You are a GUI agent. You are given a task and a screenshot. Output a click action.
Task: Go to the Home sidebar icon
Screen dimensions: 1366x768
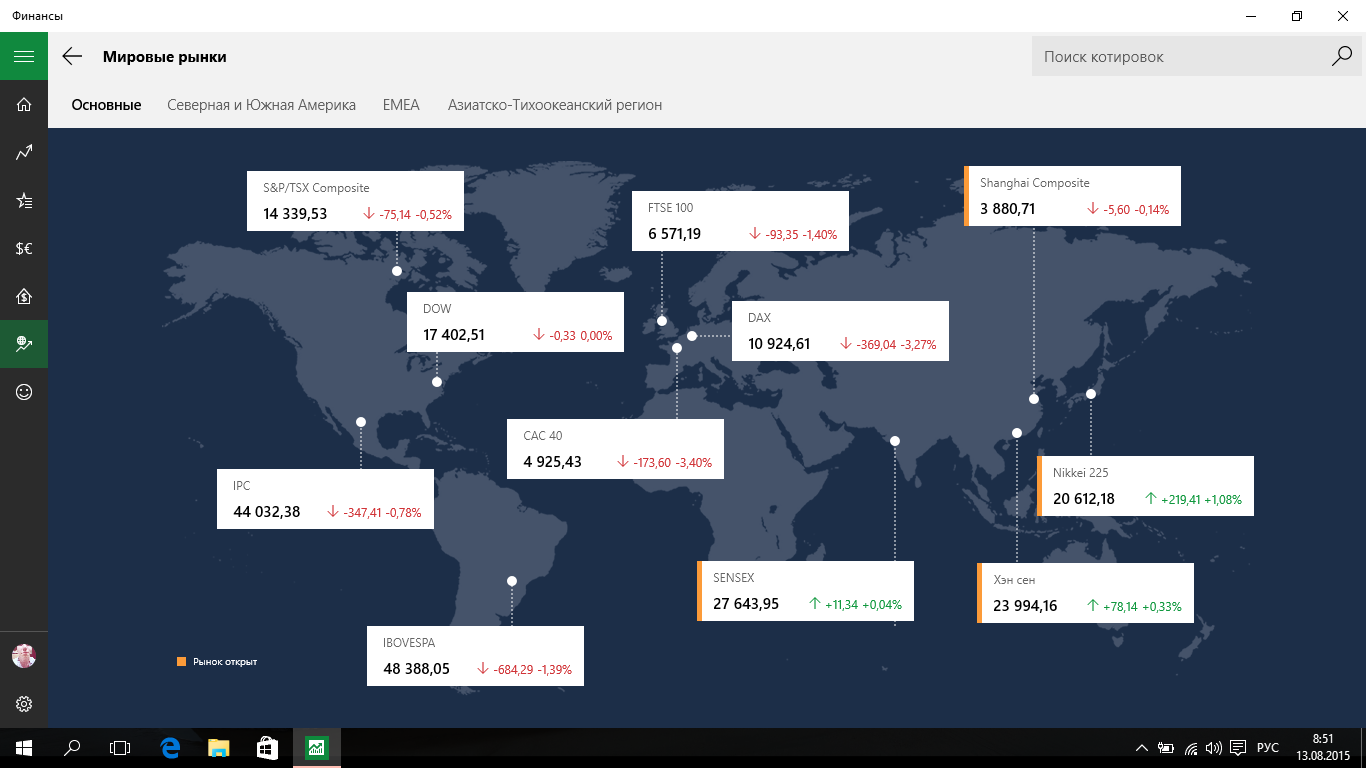pos(24,104)
